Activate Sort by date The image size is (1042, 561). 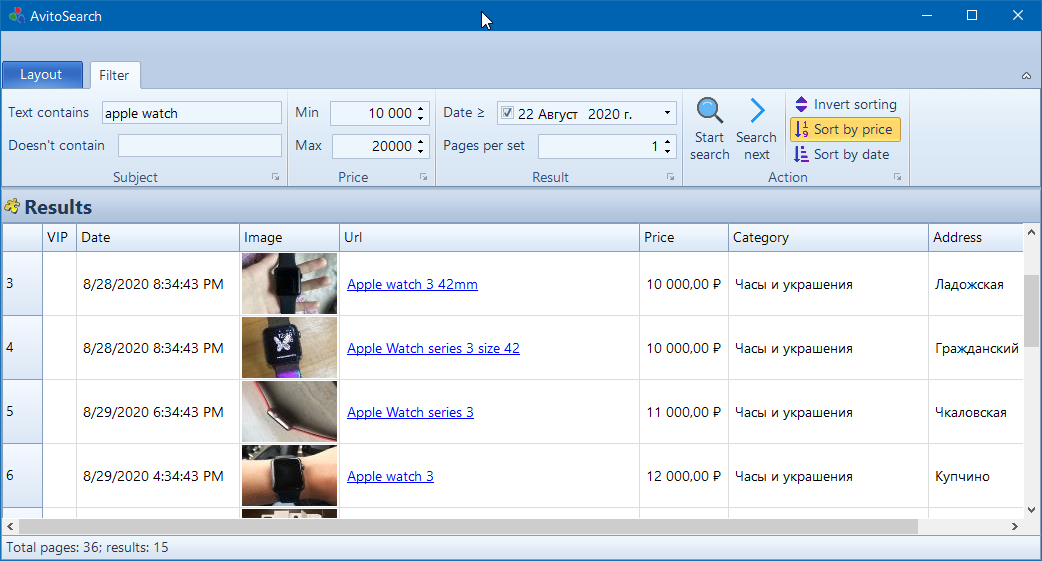click(x=842, y=154)
